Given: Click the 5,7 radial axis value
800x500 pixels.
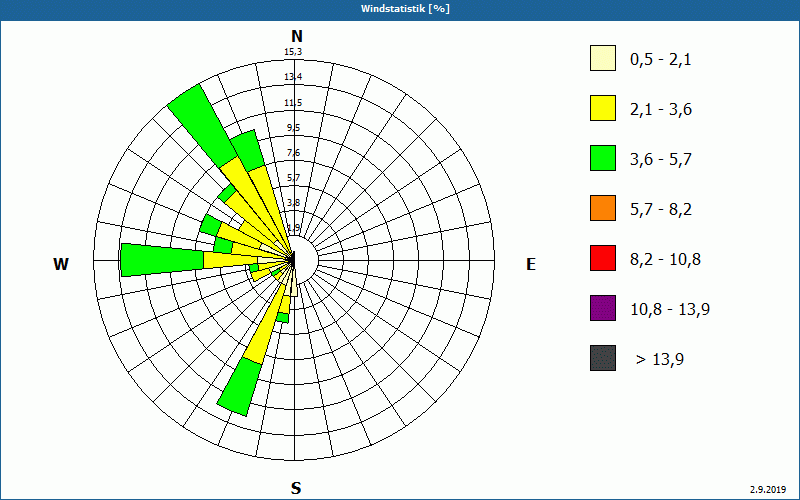Looking at the screenshot, I should click(x=293, y=178).
